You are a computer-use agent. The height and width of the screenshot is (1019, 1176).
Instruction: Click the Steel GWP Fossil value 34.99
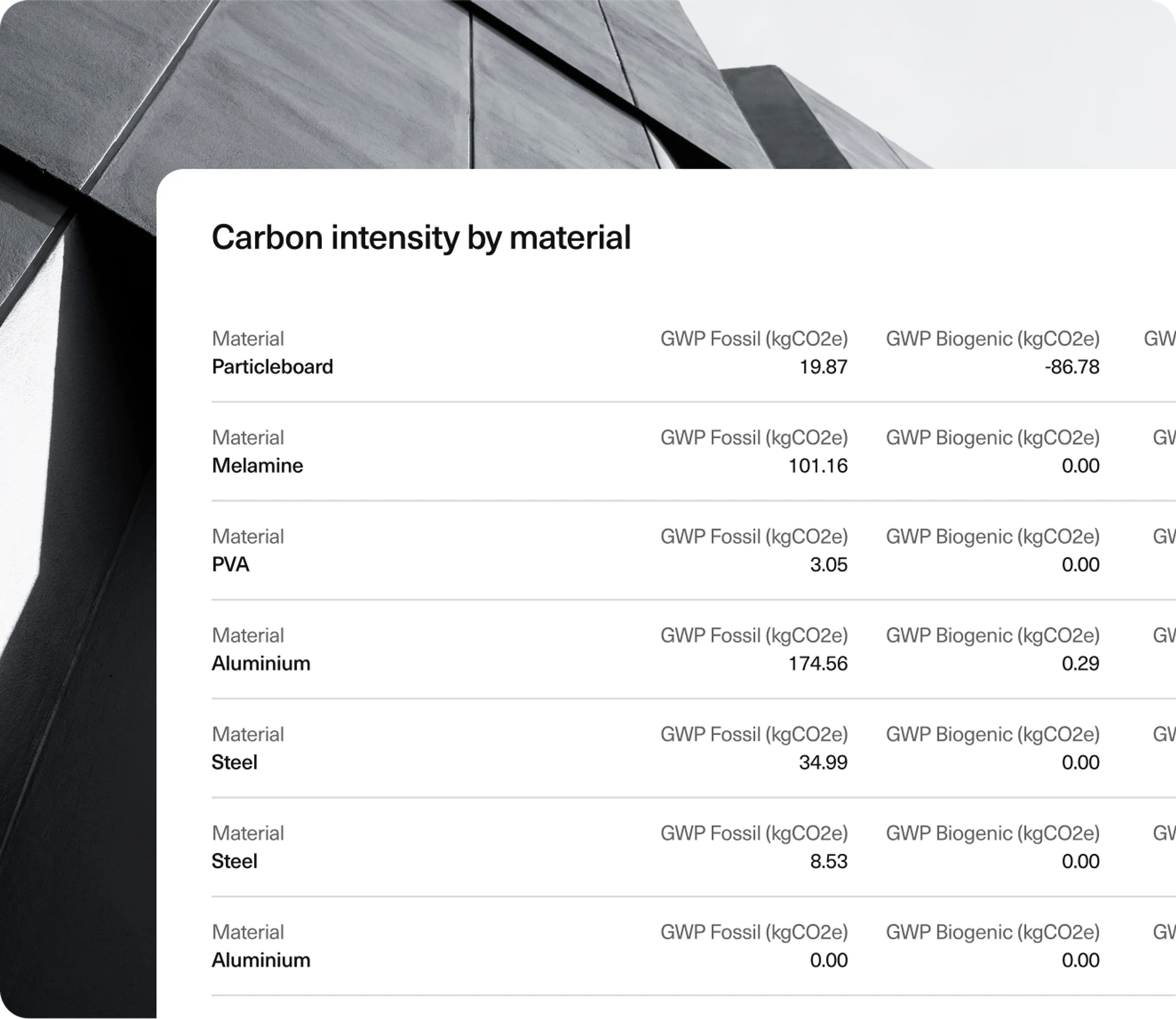pos(823,763)
